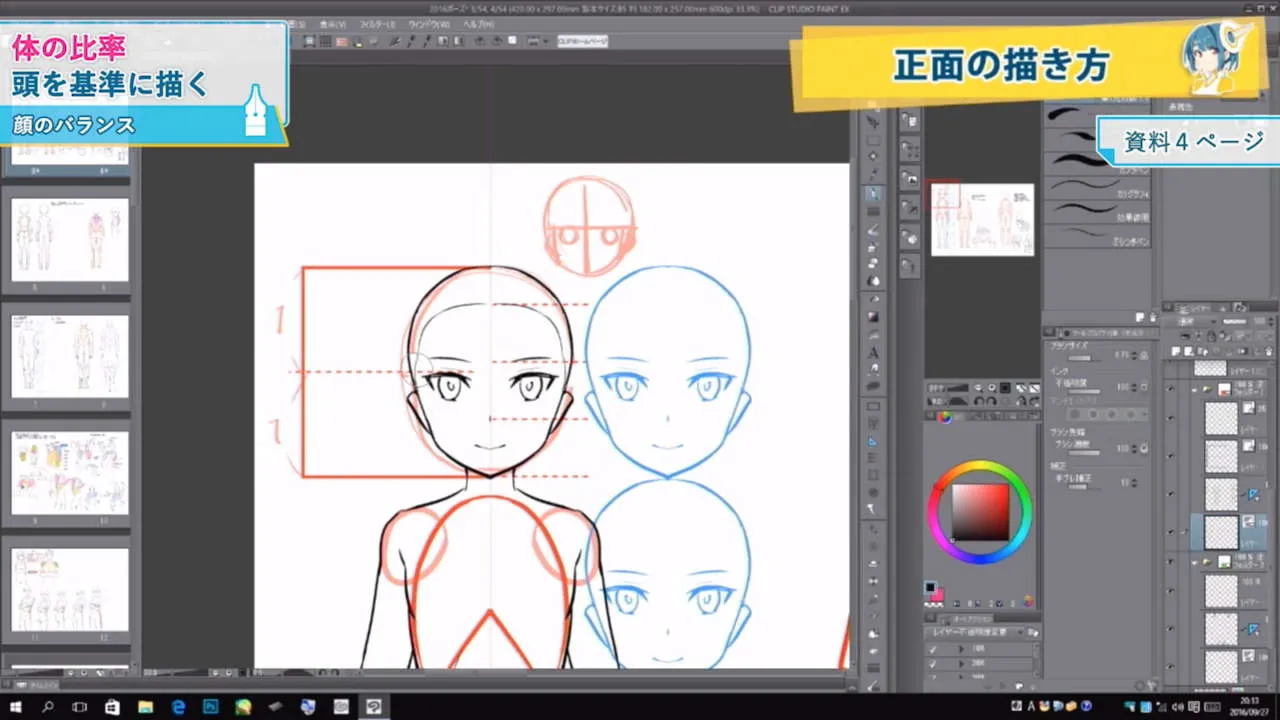This screenshot has height=720, width=1280.
Task: Hide the currently selected layer's visibility eye
Action: 1170,530
